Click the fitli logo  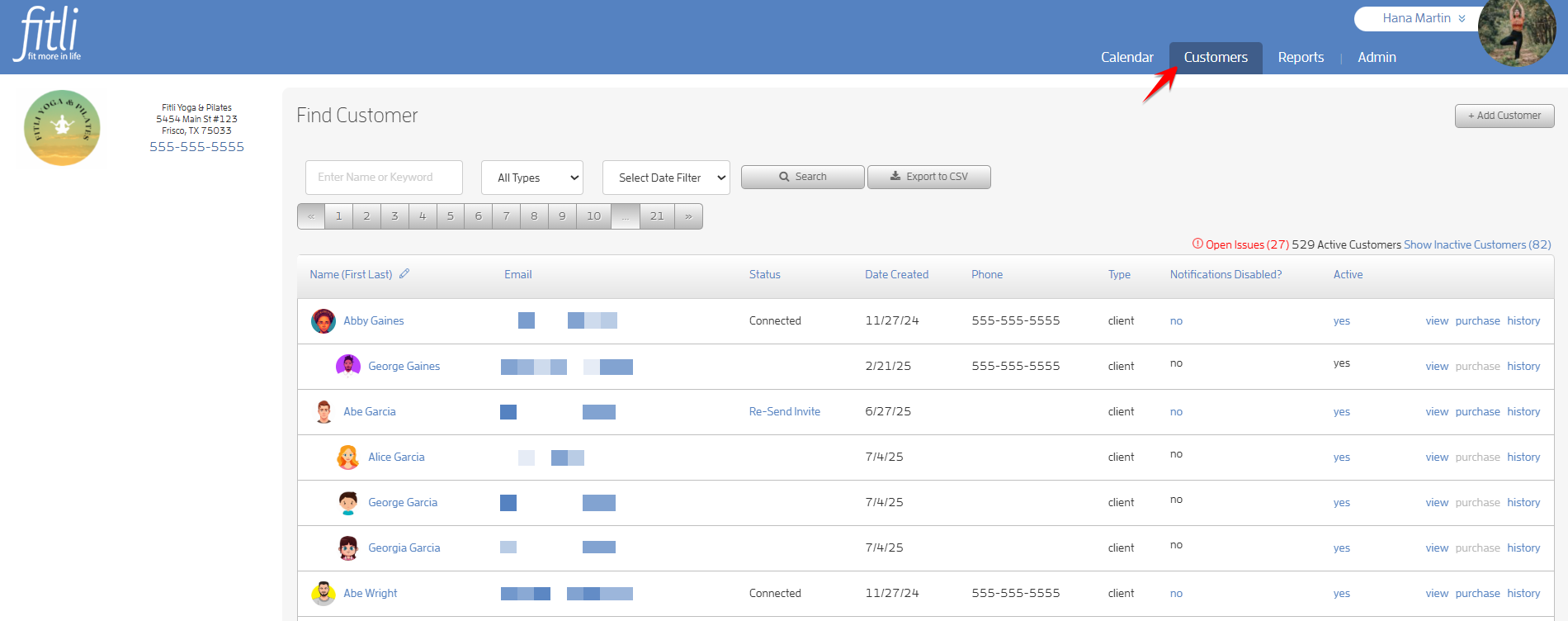pos(48,33)
